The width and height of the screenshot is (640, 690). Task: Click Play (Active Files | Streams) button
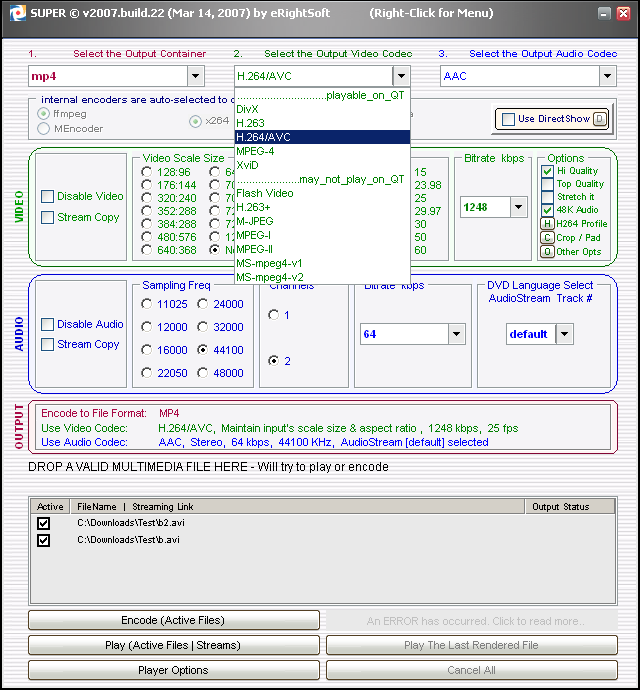pyautogui.click(x=174, y=645)
